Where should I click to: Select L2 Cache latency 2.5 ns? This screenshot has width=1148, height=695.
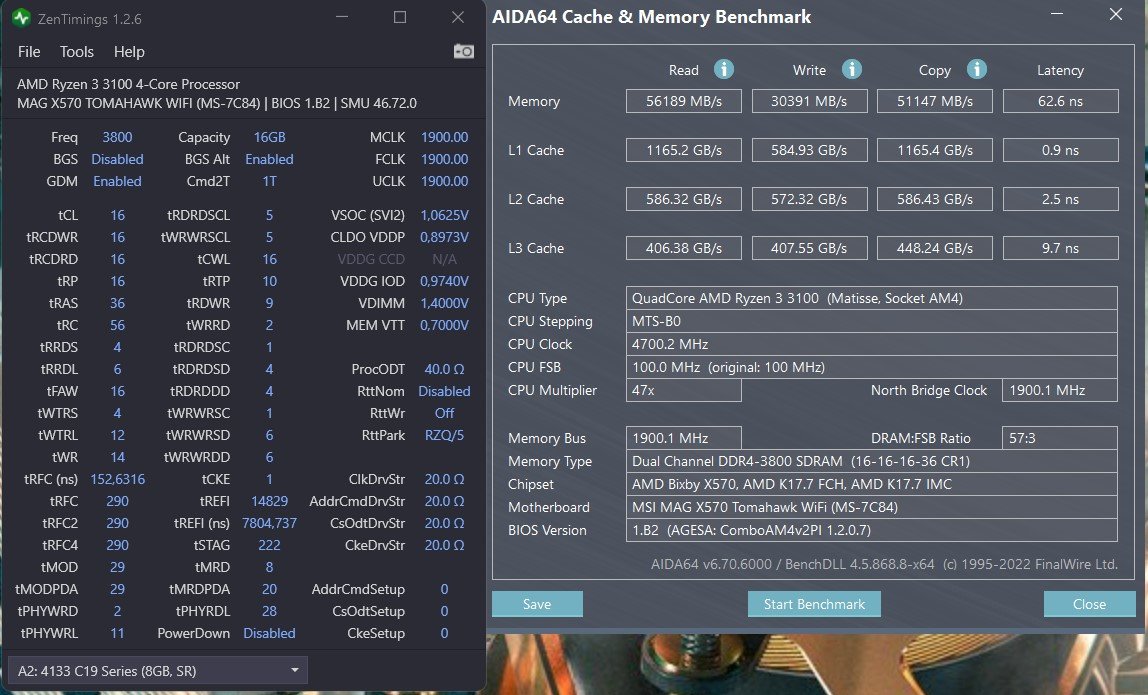1060,199
